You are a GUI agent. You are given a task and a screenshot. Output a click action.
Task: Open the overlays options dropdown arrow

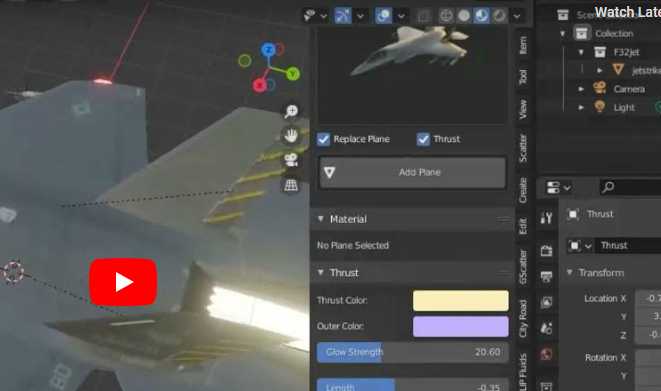pos(401,16)
